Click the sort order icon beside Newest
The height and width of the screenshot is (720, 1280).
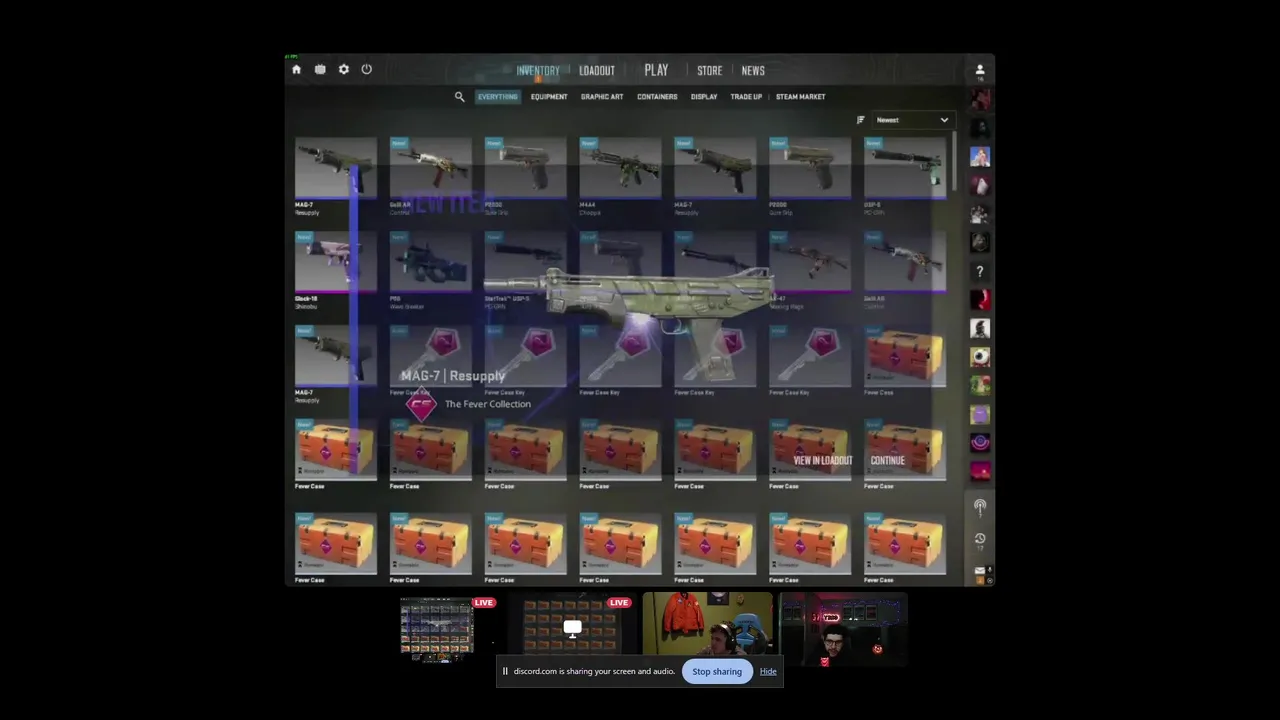click(860, 120)
